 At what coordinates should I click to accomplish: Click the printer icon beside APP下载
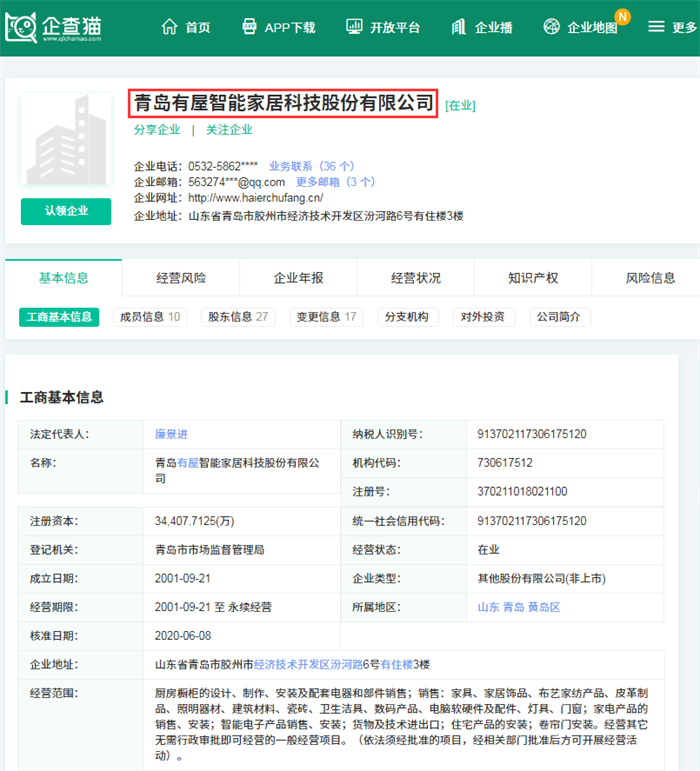tap(249, 27)
